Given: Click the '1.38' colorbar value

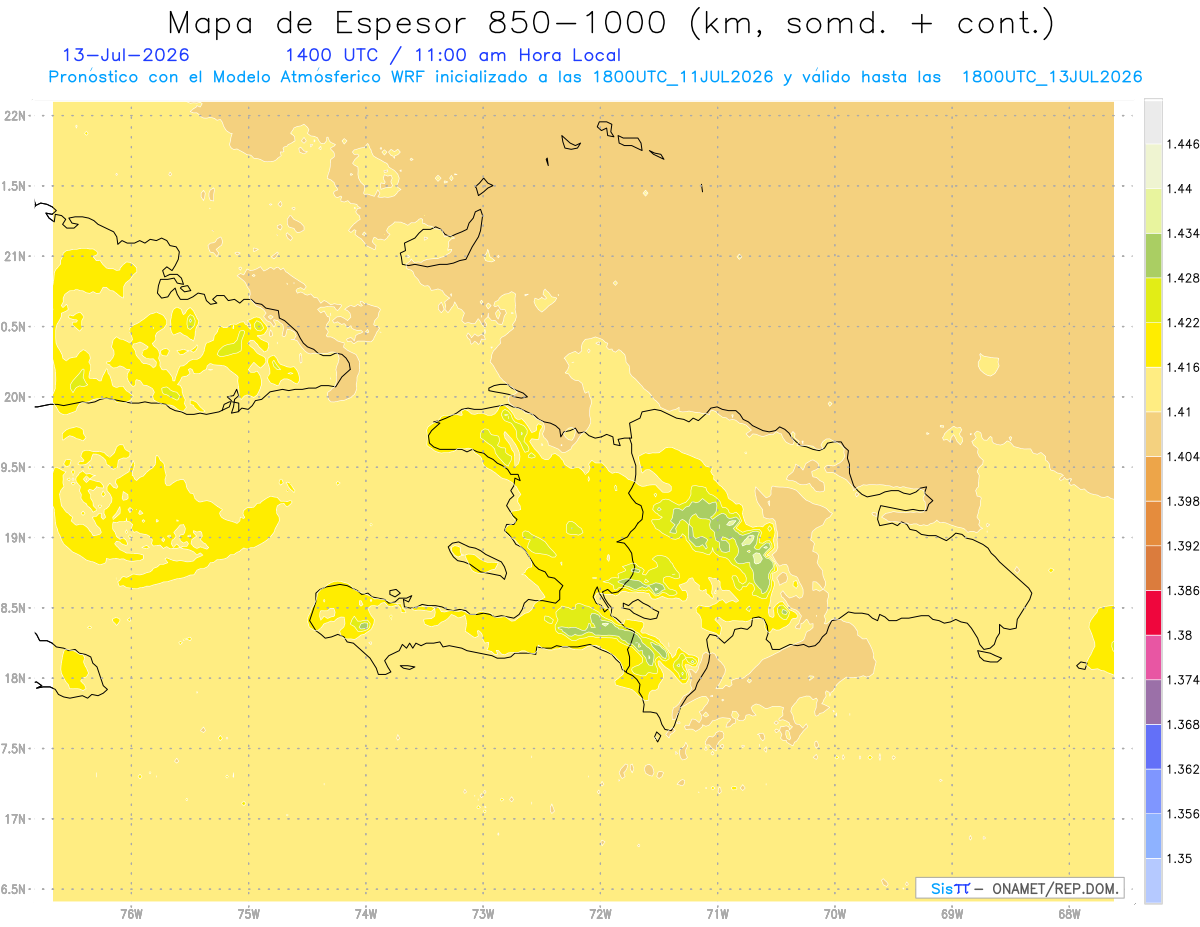Looking at the screenshot, I should click(1180, 635).
